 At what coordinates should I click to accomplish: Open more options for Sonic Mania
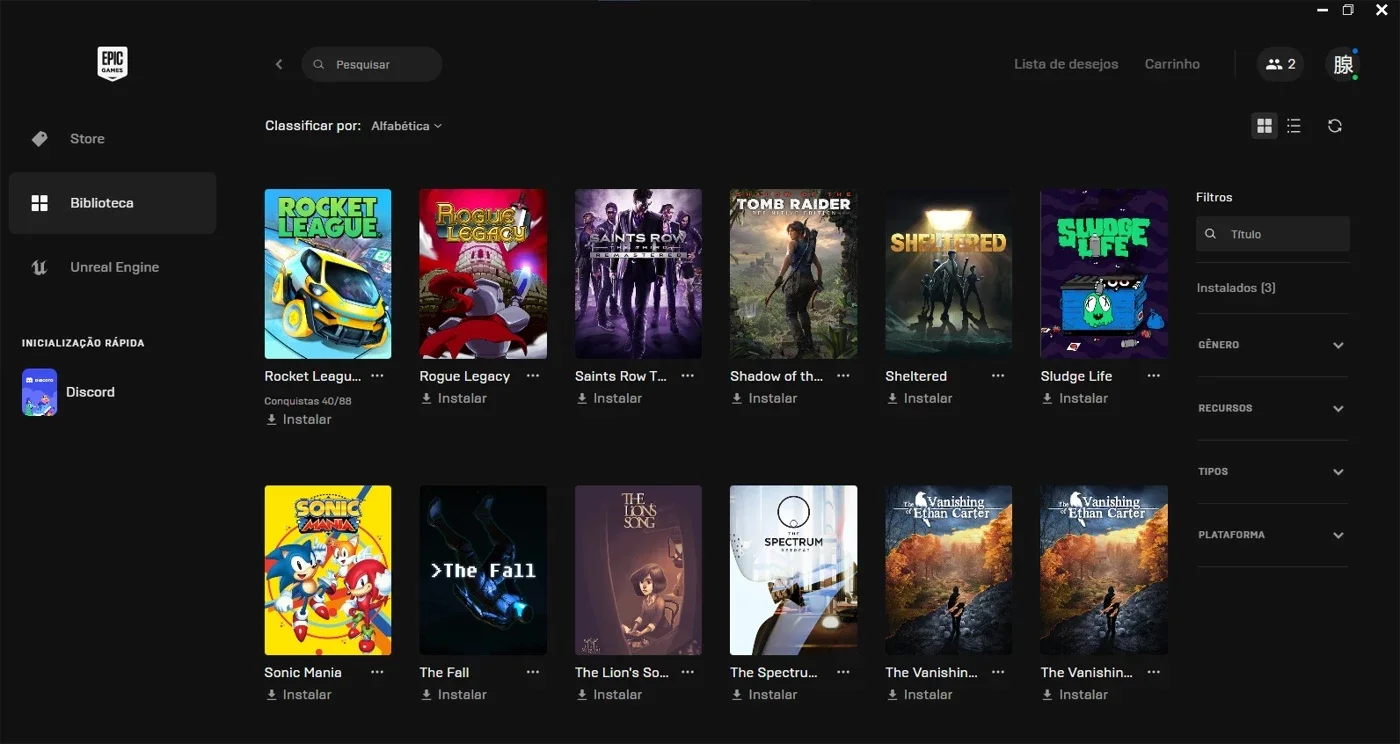(x=377, y=672)
